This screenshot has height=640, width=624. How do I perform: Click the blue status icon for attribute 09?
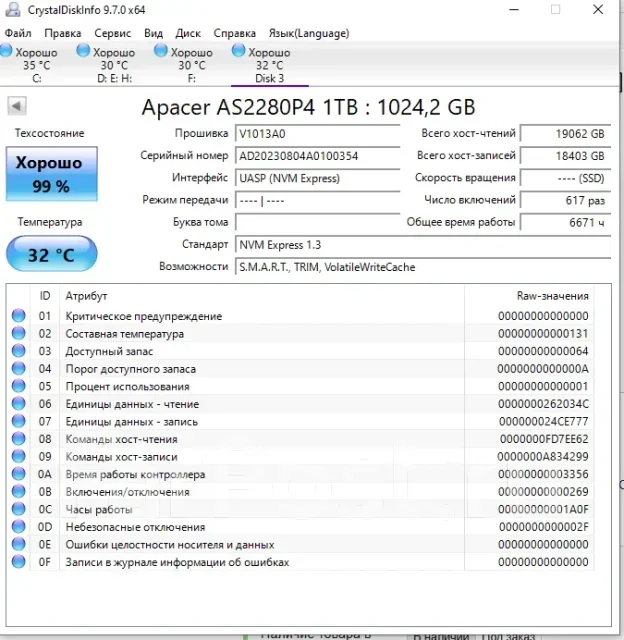[x=18, y=456]
